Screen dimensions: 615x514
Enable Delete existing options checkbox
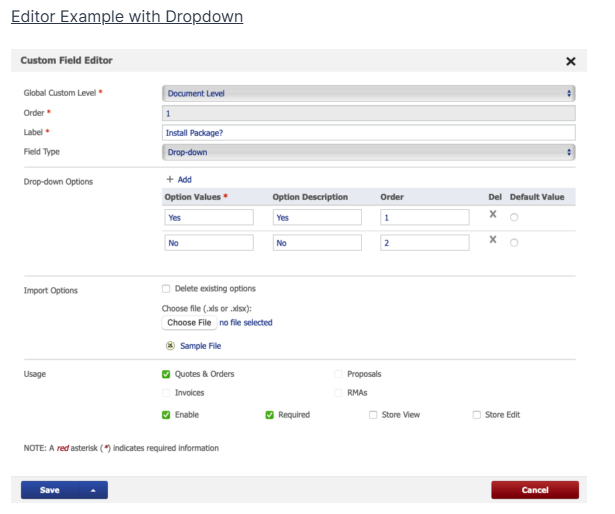tap(166, 289)
